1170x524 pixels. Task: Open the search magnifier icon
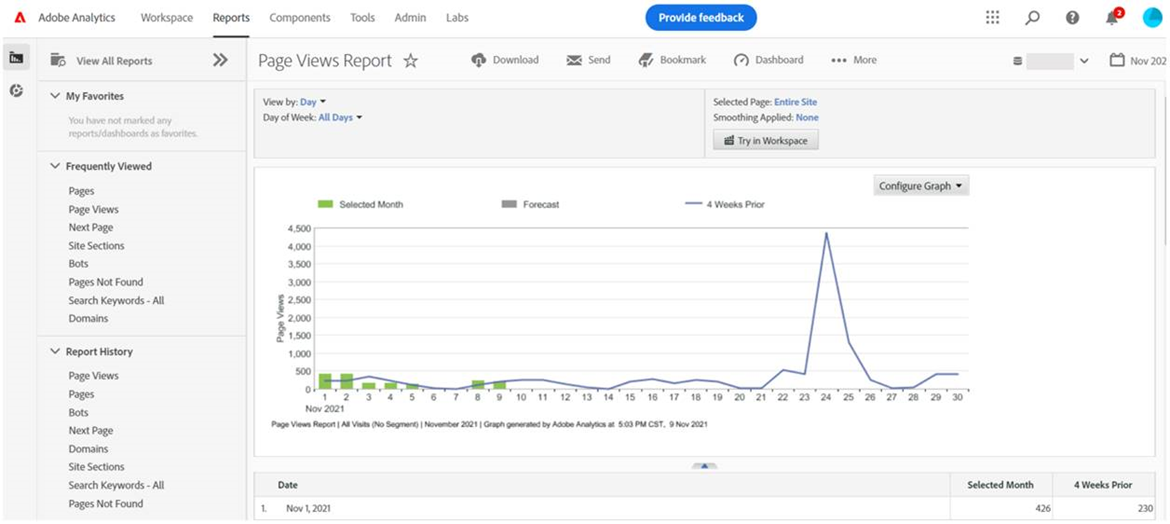tap(1033, 18)
